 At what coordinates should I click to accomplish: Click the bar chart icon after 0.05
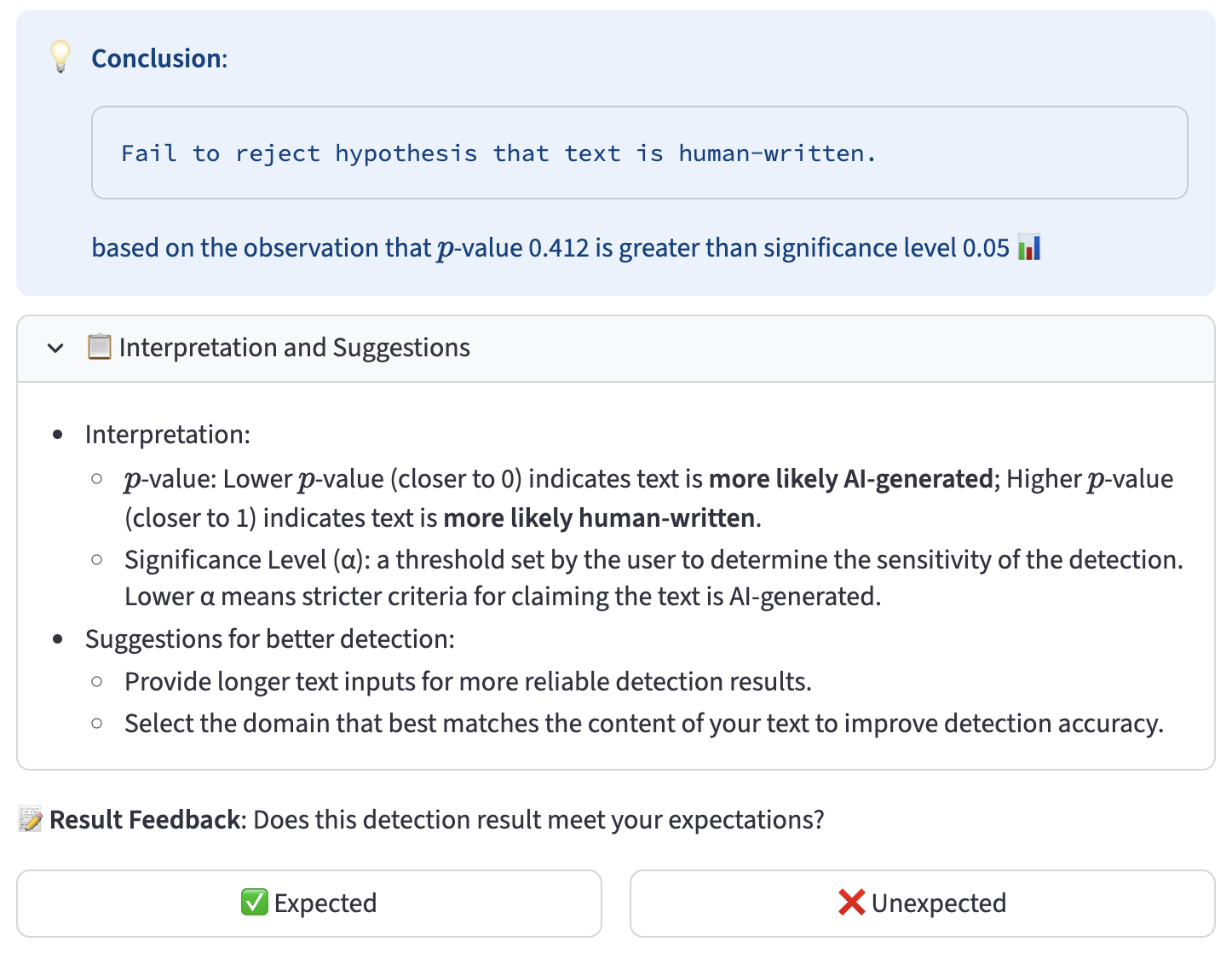[1029, 248]
